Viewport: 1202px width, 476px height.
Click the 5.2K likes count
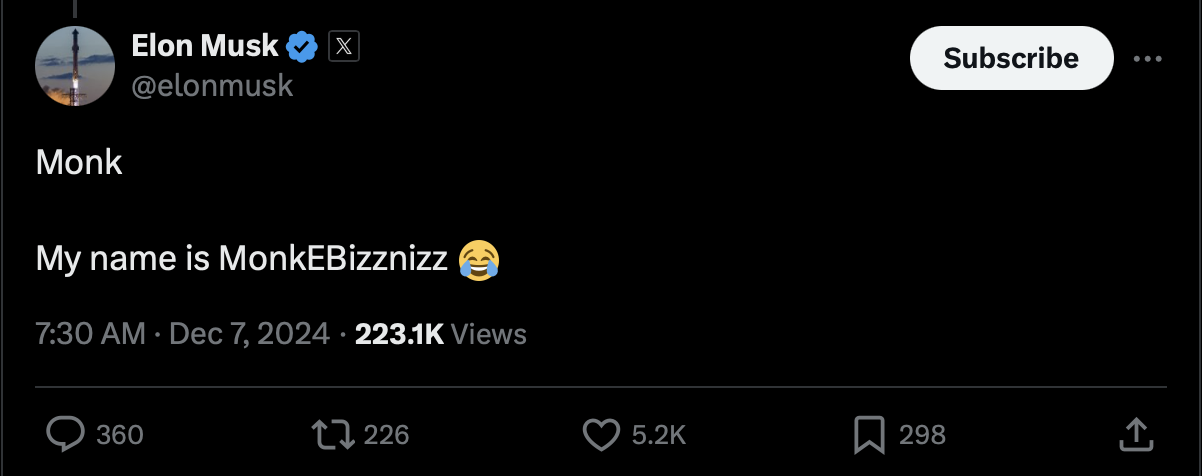click(659, 434)
